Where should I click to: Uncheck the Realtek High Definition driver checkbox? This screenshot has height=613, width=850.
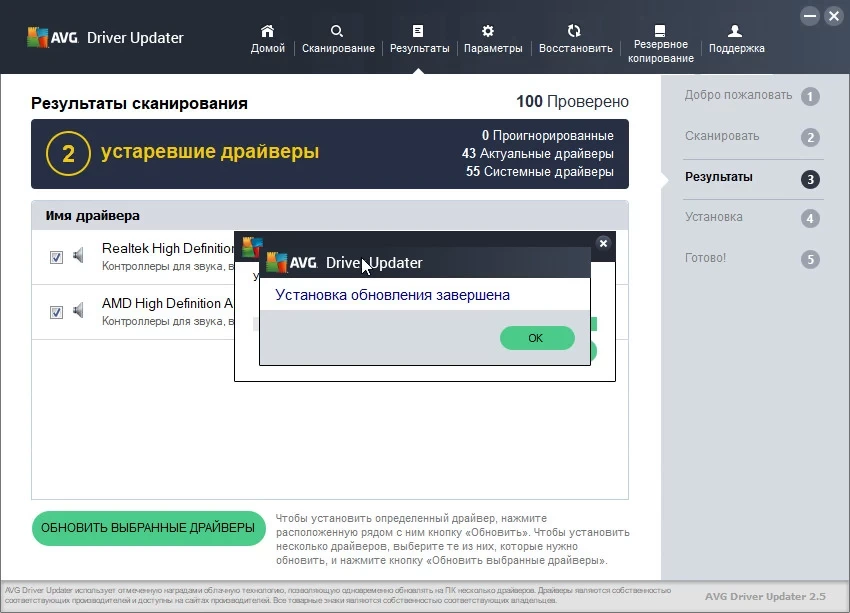coord(56,257)
